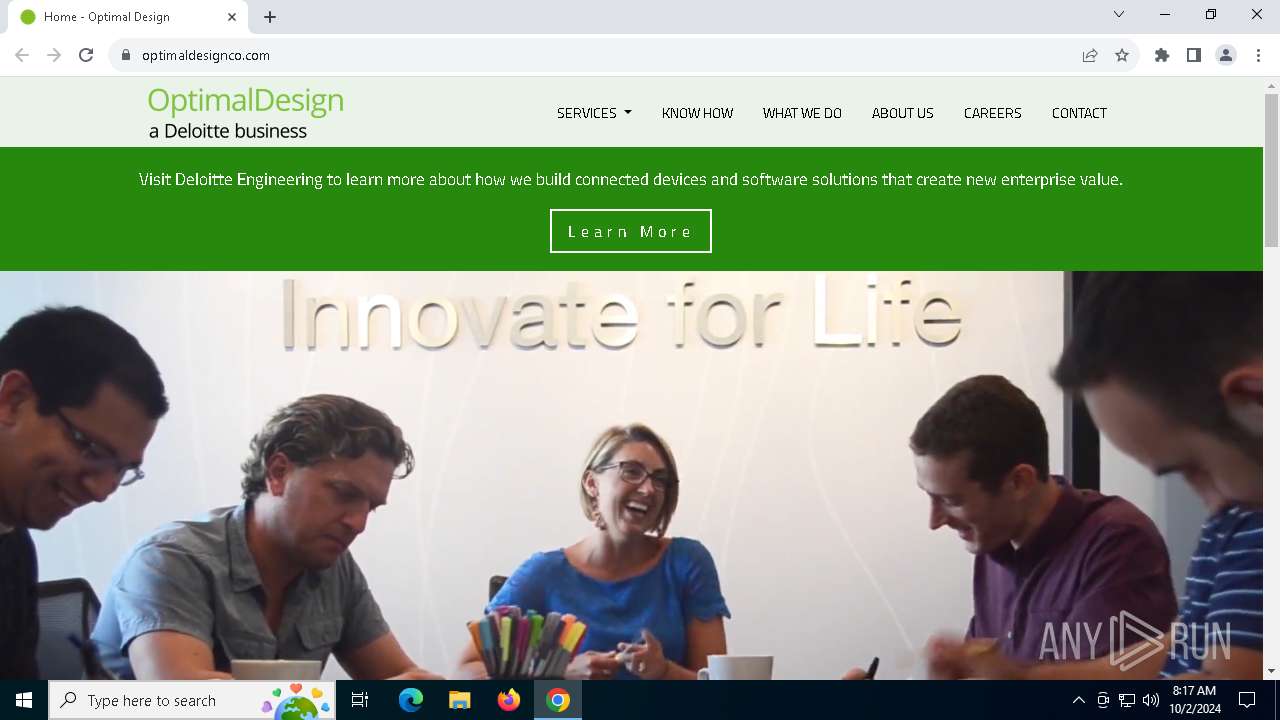Screen dimensions: 1280x720
Task: Reload the page with the refresh icon
Action: pos(86,55)
